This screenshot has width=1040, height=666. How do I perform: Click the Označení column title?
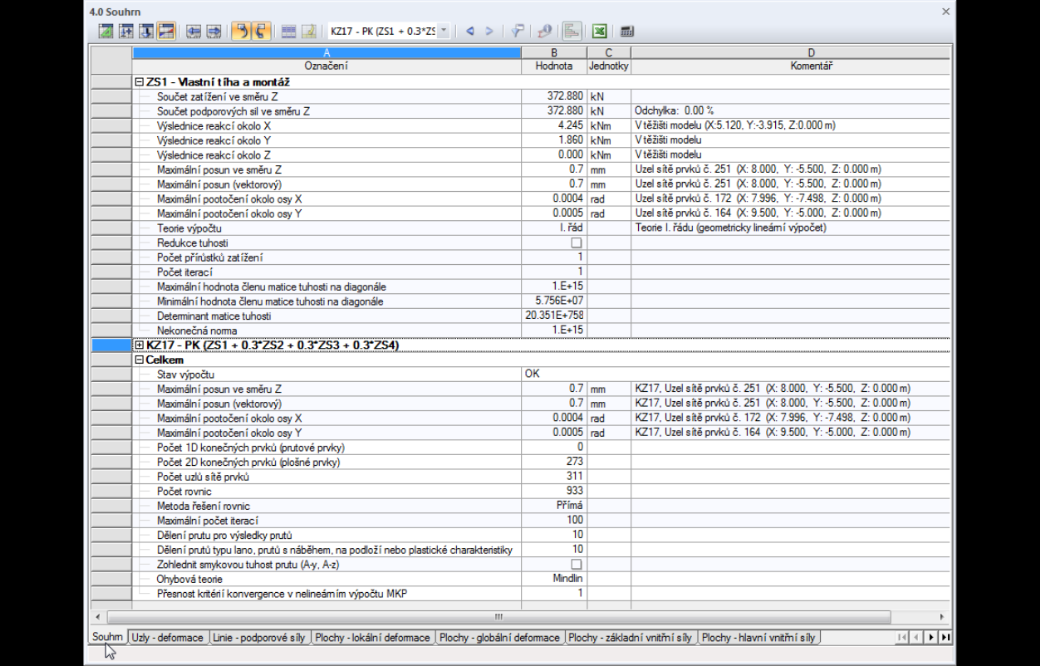point(326,66)
